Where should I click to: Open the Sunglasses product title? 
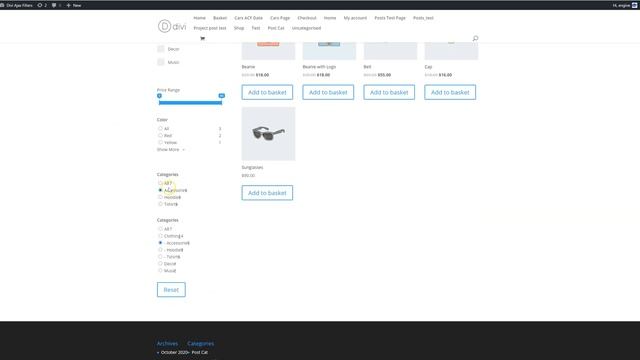[252, 167]
